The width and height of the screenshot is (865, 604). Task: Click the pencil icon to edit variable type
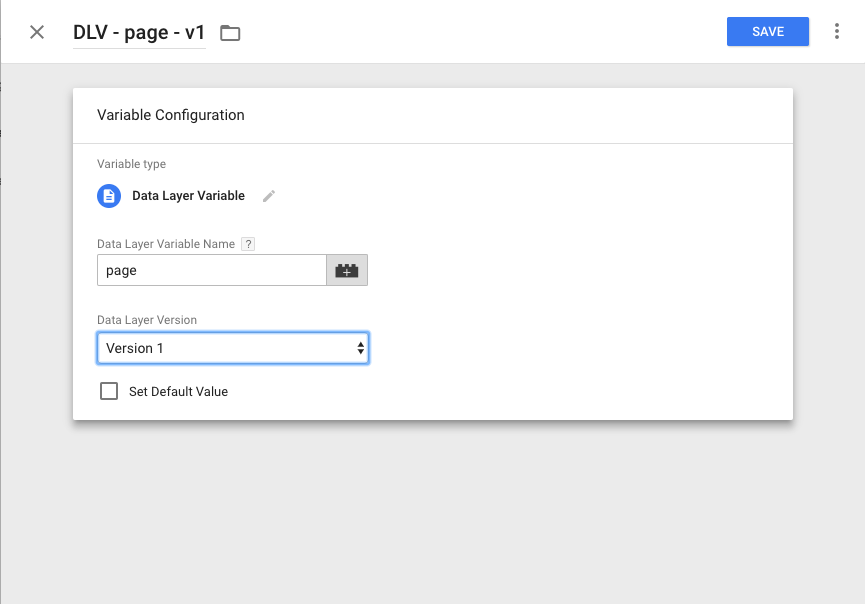[x=268, y=196]
